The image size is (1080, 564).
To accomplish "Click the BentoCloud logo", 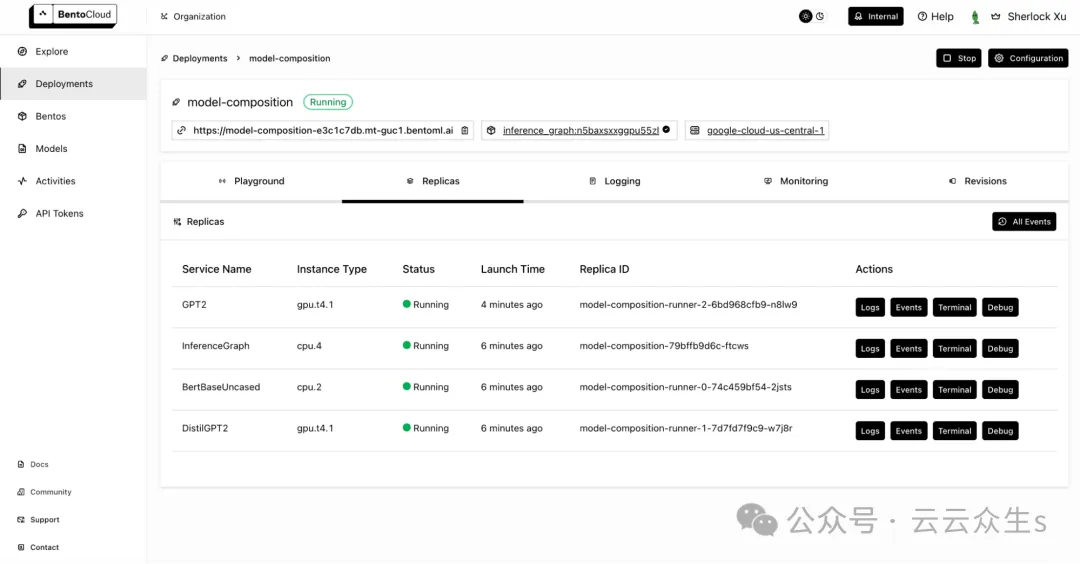I will point(73,15).
